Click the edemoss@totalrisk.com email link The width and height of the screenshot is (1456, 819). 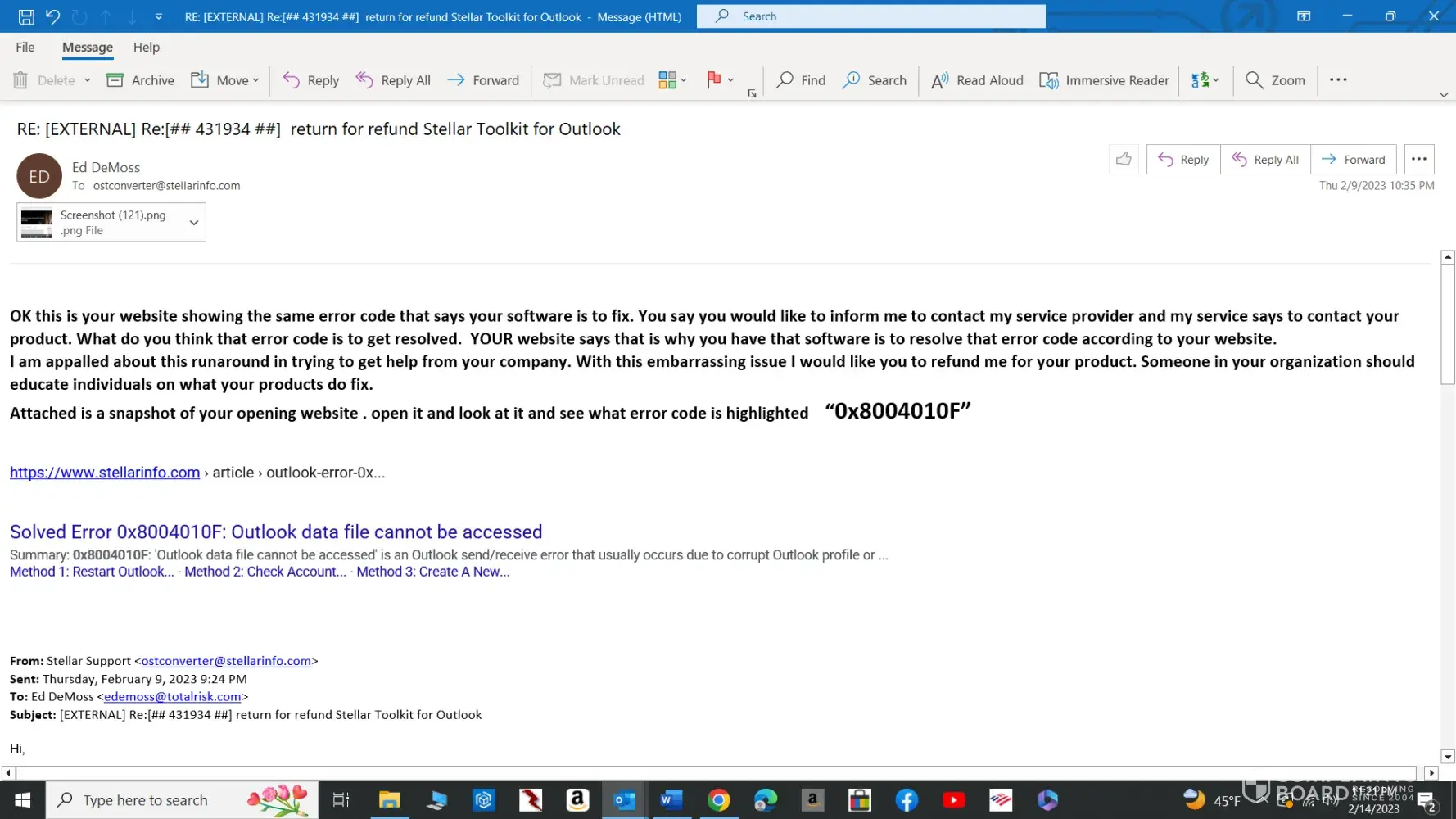tap(173, 697)
